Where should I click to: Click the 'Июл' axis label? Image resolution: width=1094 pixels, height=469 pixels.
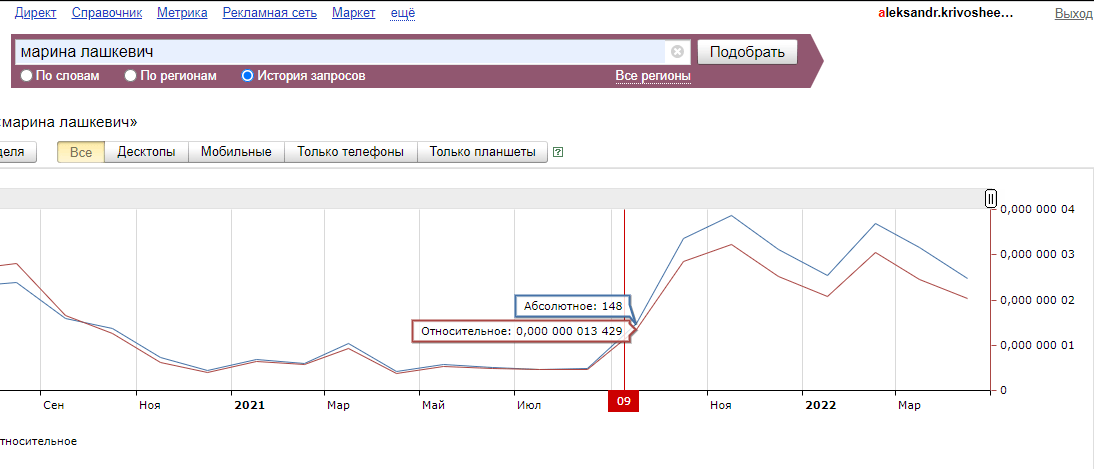pyautogui.click(x=528, y=405)
